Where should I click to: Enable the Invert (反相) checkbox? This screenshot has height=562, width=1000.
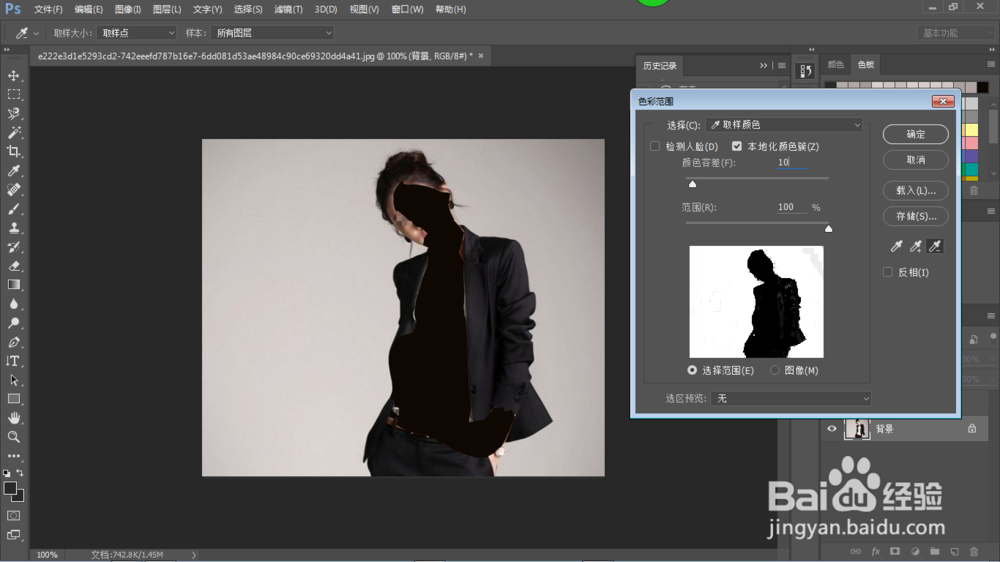pyautogui.click(x=888, y=272)
